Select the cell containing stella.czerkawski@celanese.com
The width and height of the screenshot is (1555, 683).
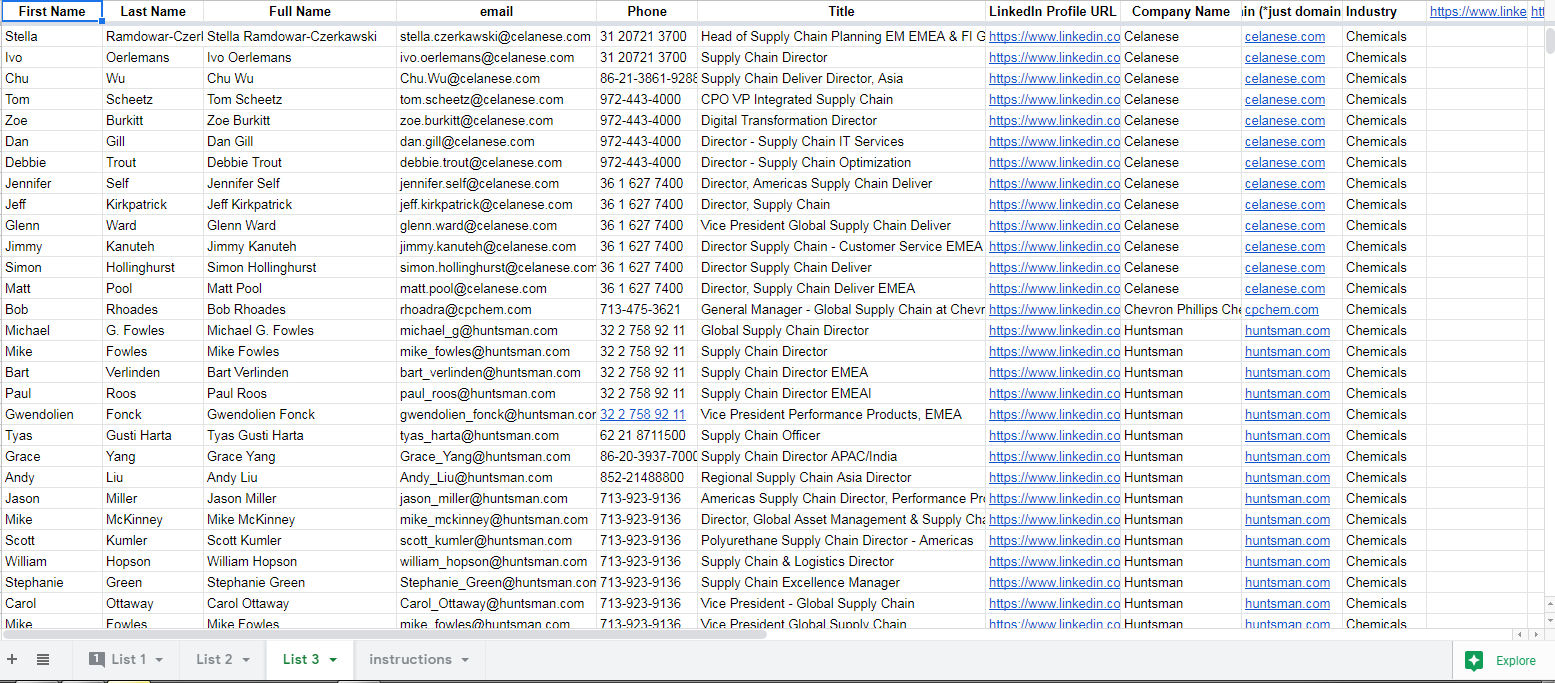click(497, 36)
